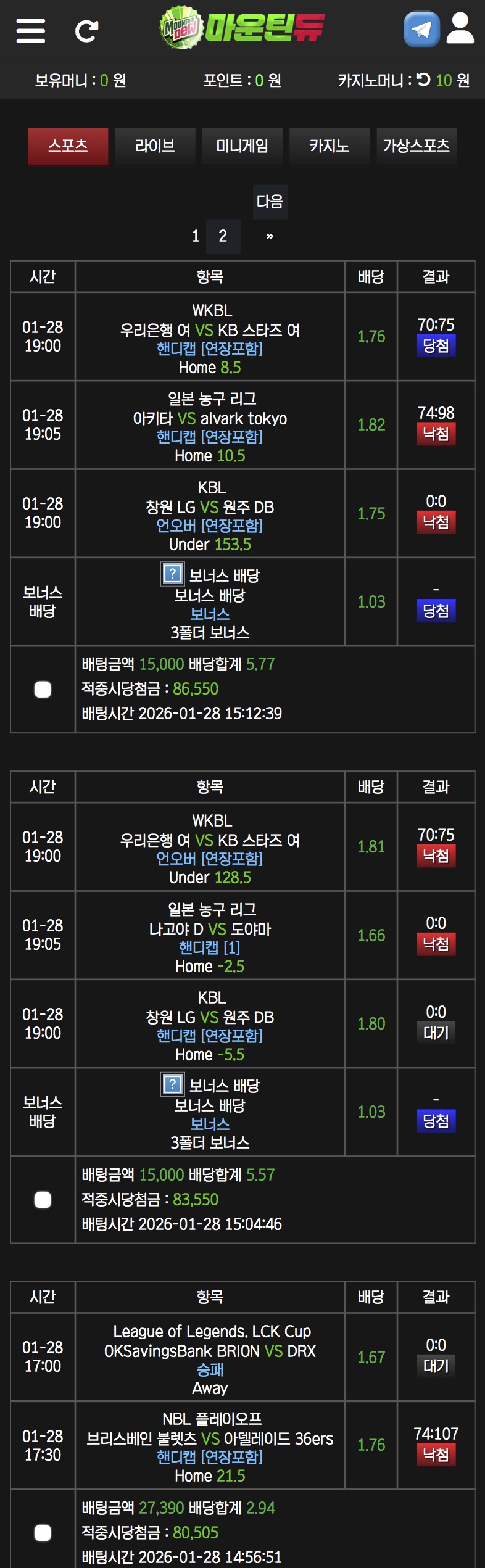Click the casino money convert icon

[x=423, y=80]
